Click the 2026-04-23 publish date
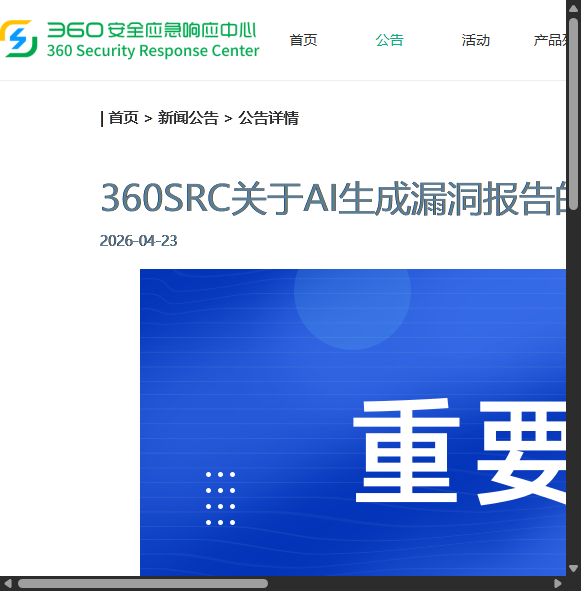Viewport: 581px width, 591px height. coord(138,241)
